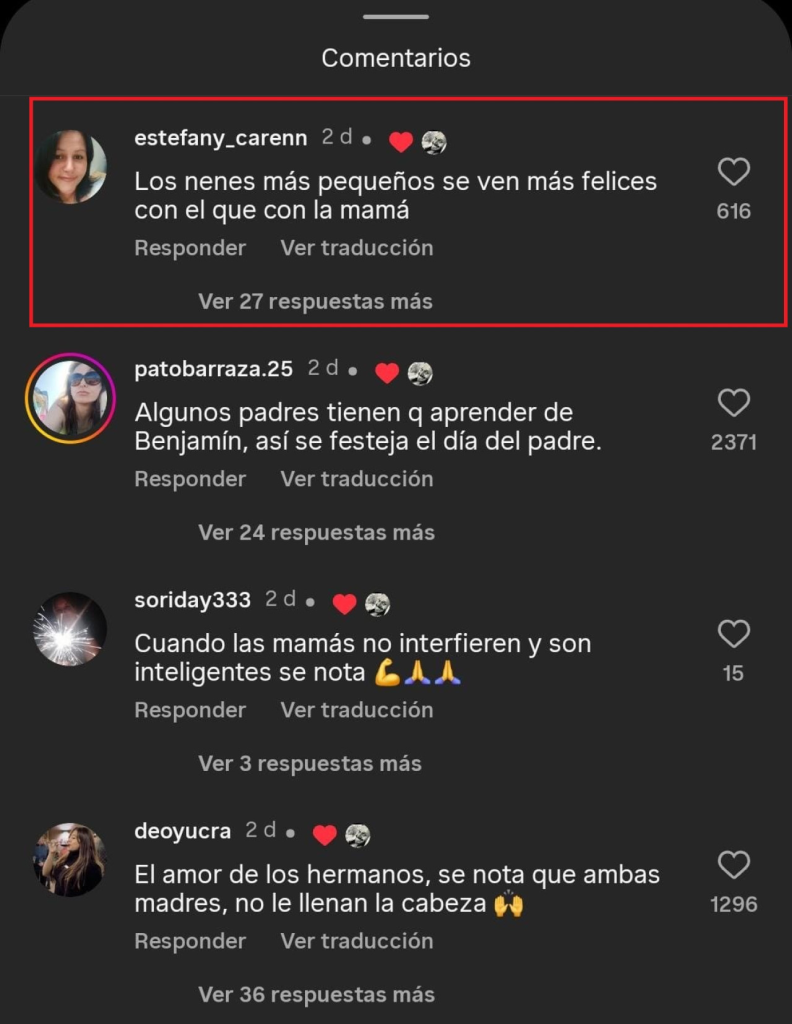Screen dimensions: 792x1024
Task: Tap soriday333's profile avatar
Action: (70, 629)
